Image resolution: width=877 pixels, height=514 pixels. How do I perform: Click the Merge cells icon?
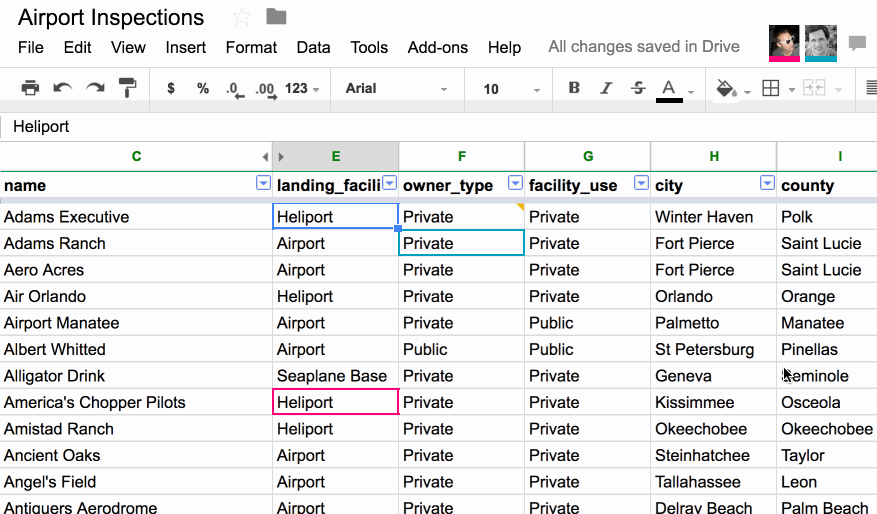click(x=814, y=88)
